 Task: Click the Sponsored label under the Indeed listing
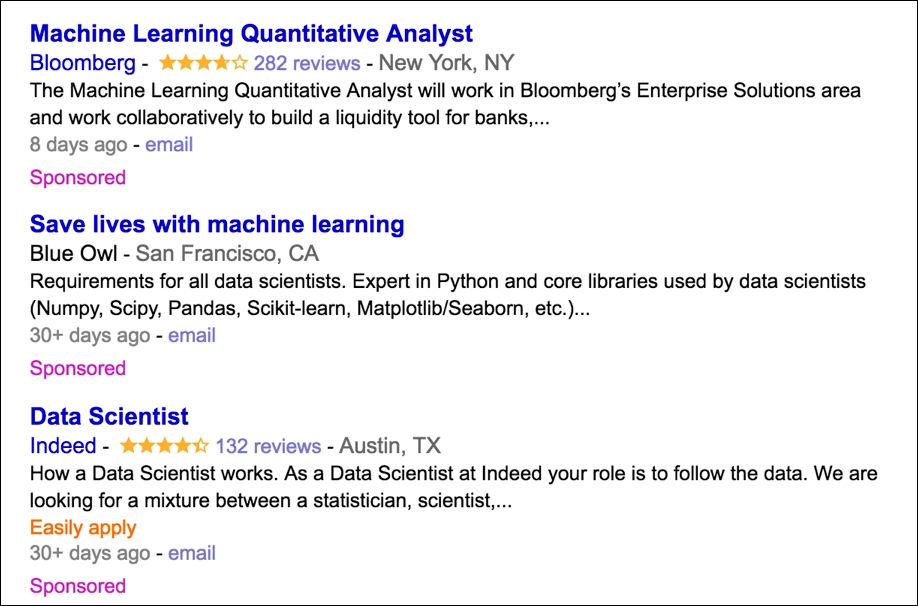pos(78,586)
